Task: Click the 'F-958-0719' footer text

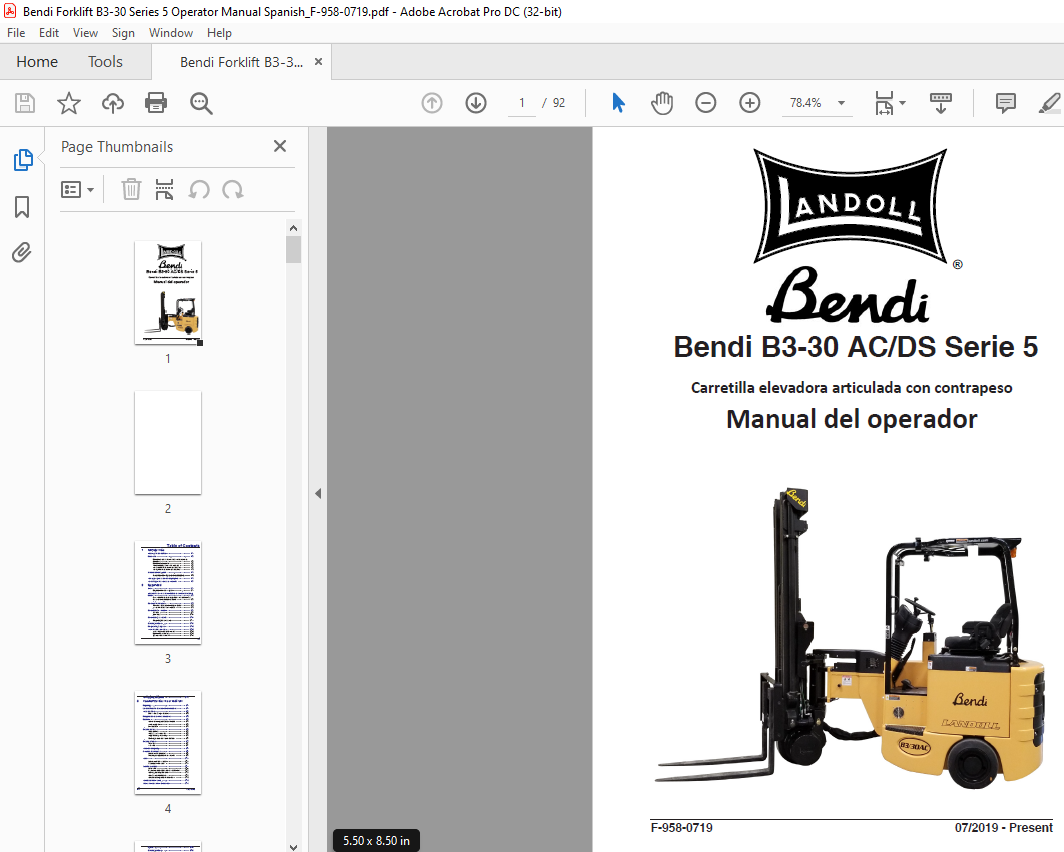Action: (681, 828)
